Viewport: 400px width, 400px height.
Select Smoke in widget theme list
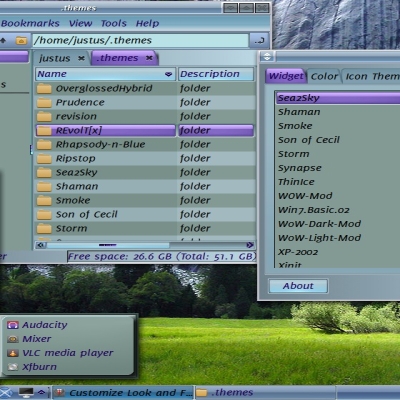pyautogui.click(x=338, y=126)
